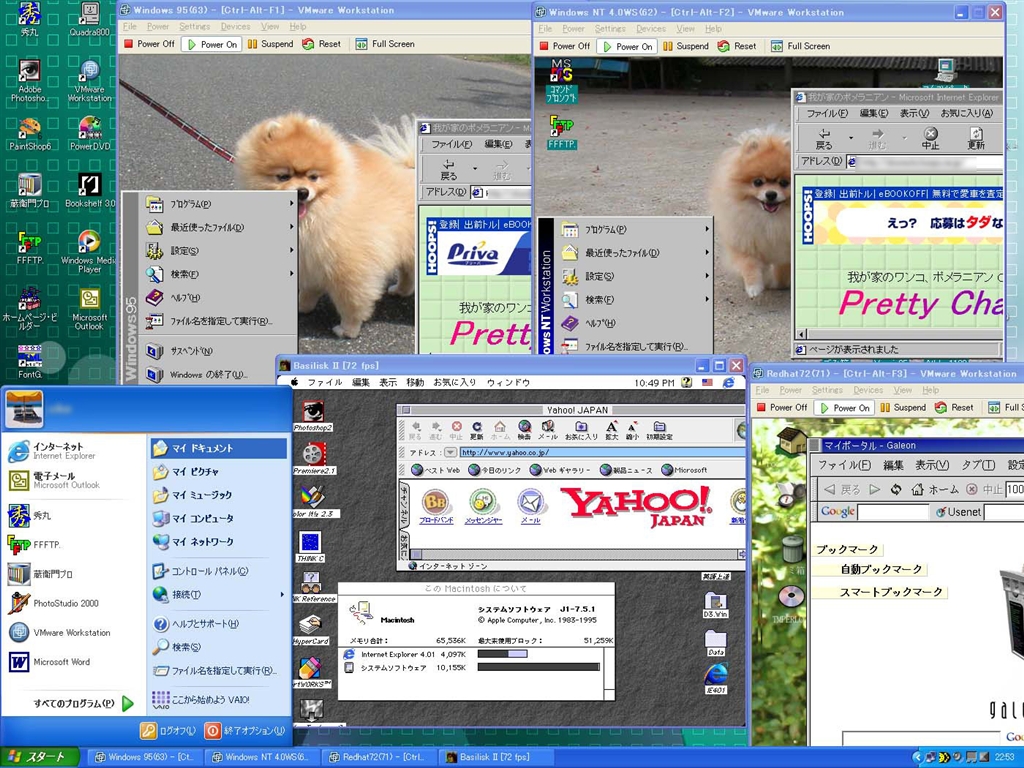Open the 秀丸 desktop icon
This screenshot has height=768, width=1024.
[29, 18]
